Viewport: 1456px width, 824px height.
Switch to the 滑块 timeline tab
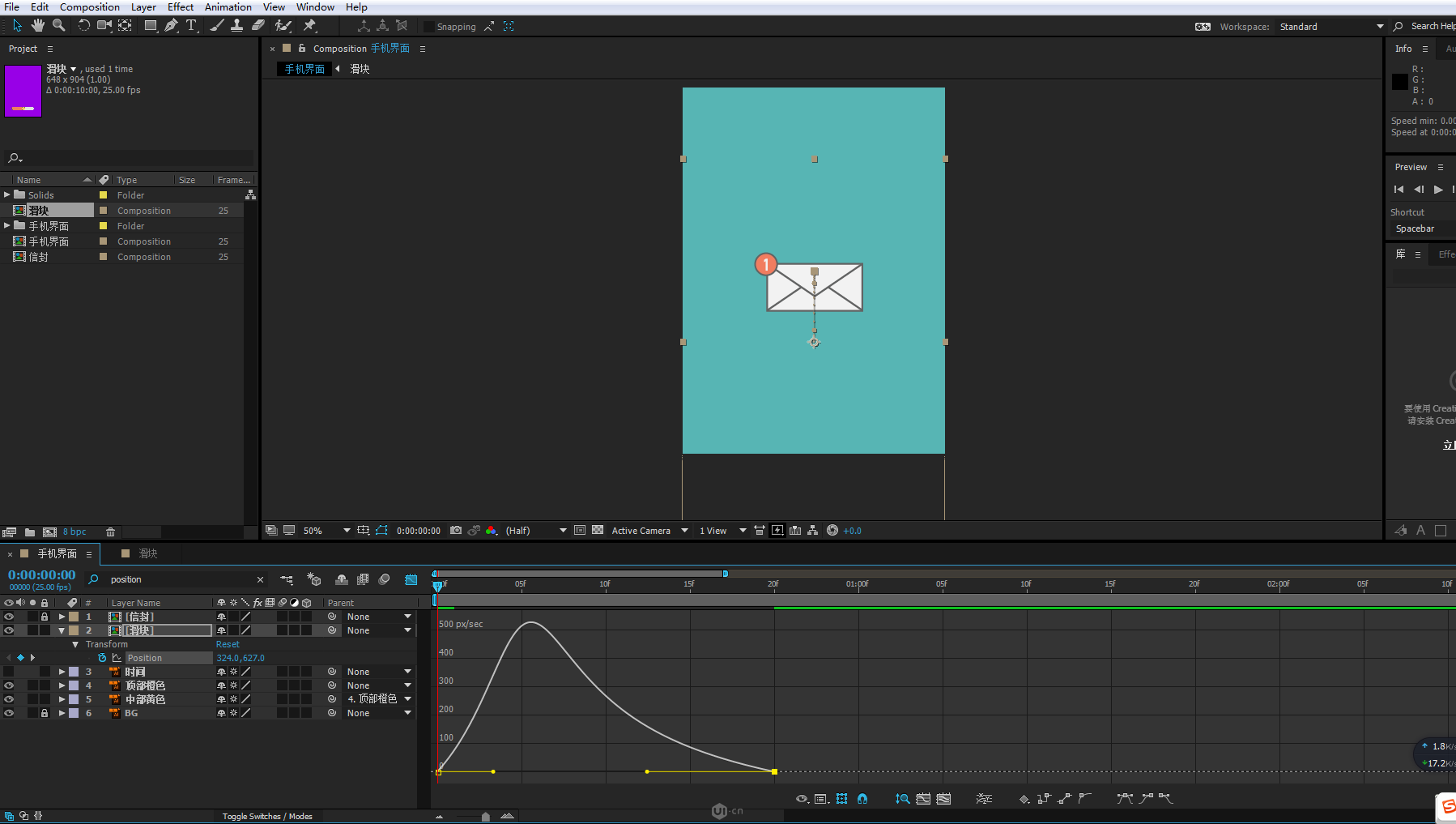[x=147, y=553]
